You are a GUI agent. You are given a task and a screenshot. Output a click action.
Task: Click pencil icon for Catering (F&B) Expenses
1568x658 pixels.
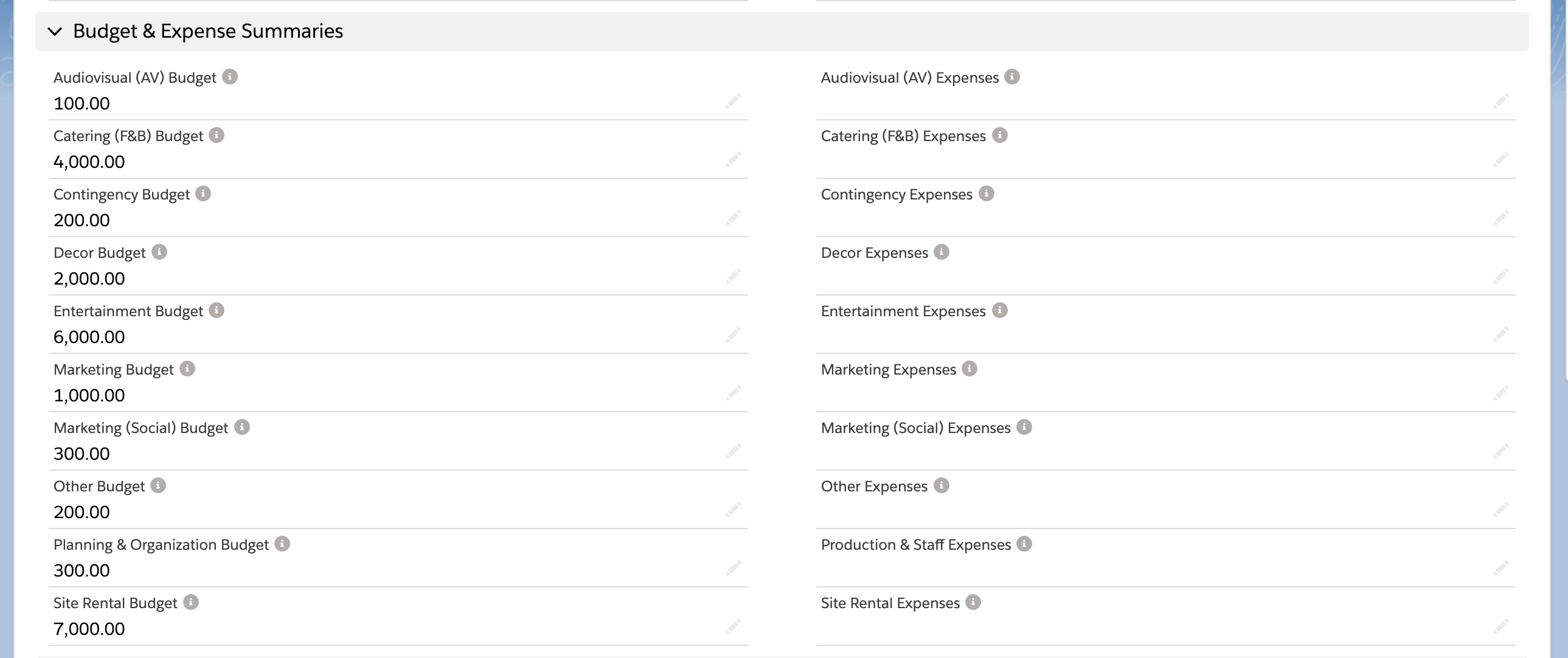[1500, 159]
